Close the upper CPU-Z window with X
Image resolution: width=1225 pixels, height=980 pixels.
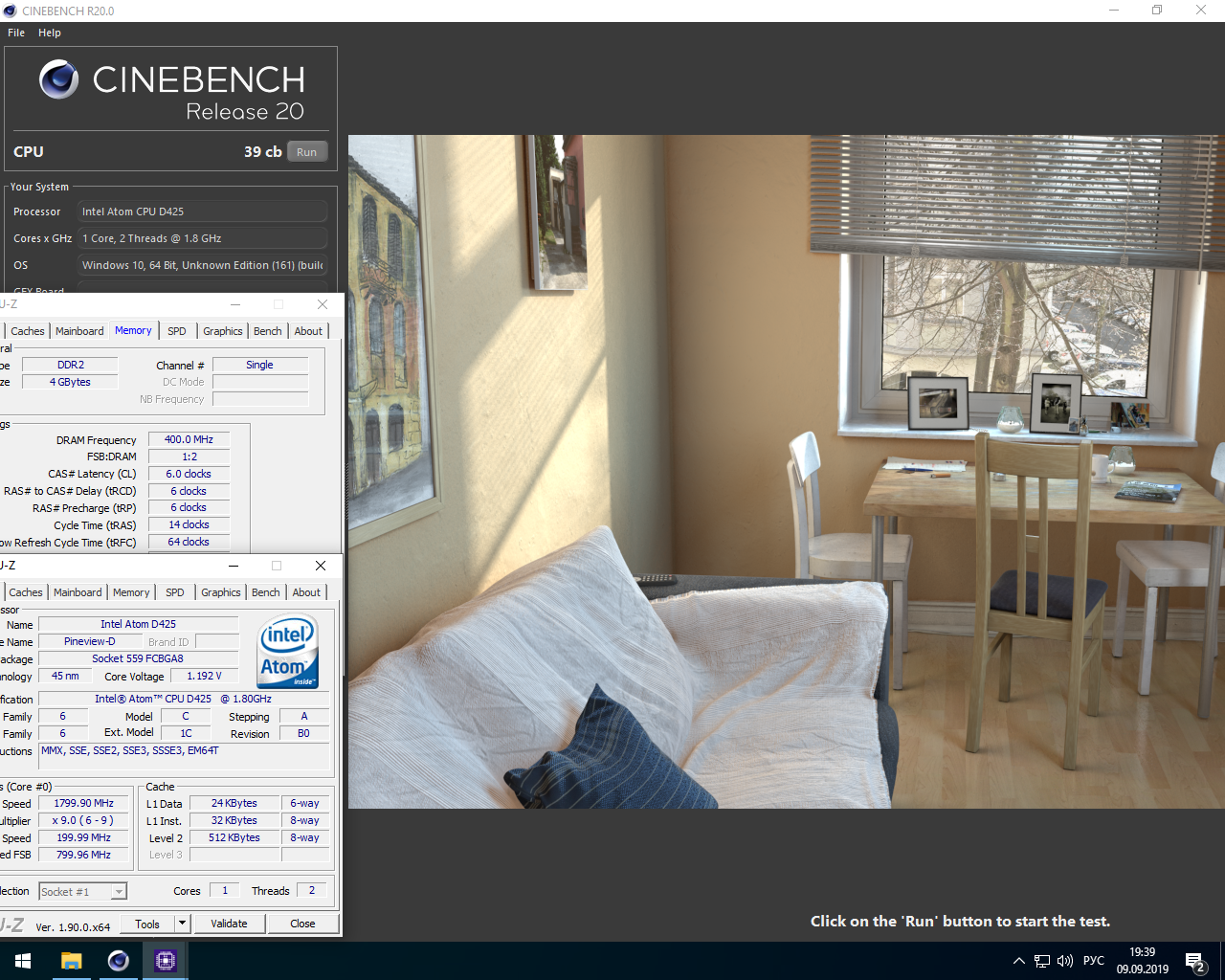point(323,304)
